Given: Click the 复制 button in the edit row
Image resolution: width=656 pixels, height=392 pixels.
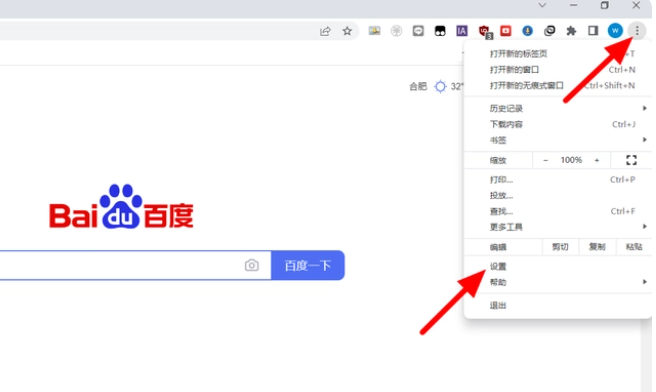Looking at the screenshot, I should [x=597, y=247].
